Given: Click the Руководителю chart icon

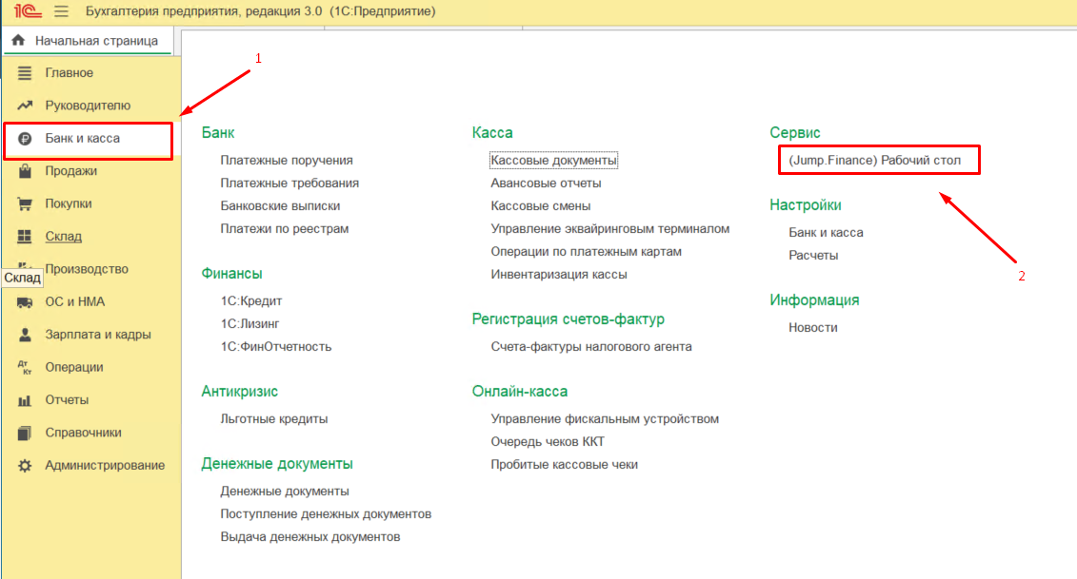Looking at the screenshot, I should (25, 106).
